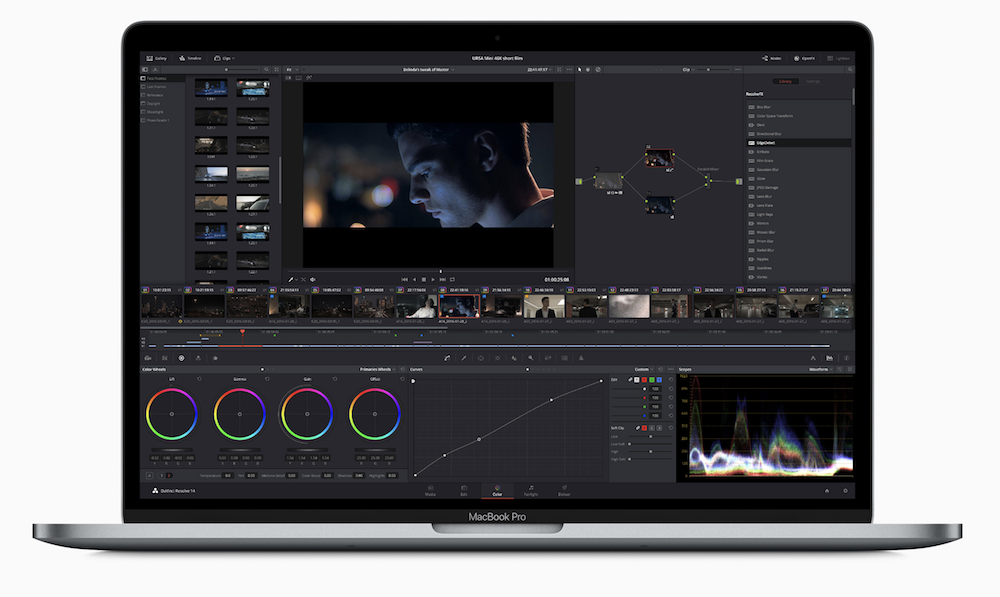Switch to the Deliver page tab
The width and height of the screenshot is (1000, 597).
[564, 490]
